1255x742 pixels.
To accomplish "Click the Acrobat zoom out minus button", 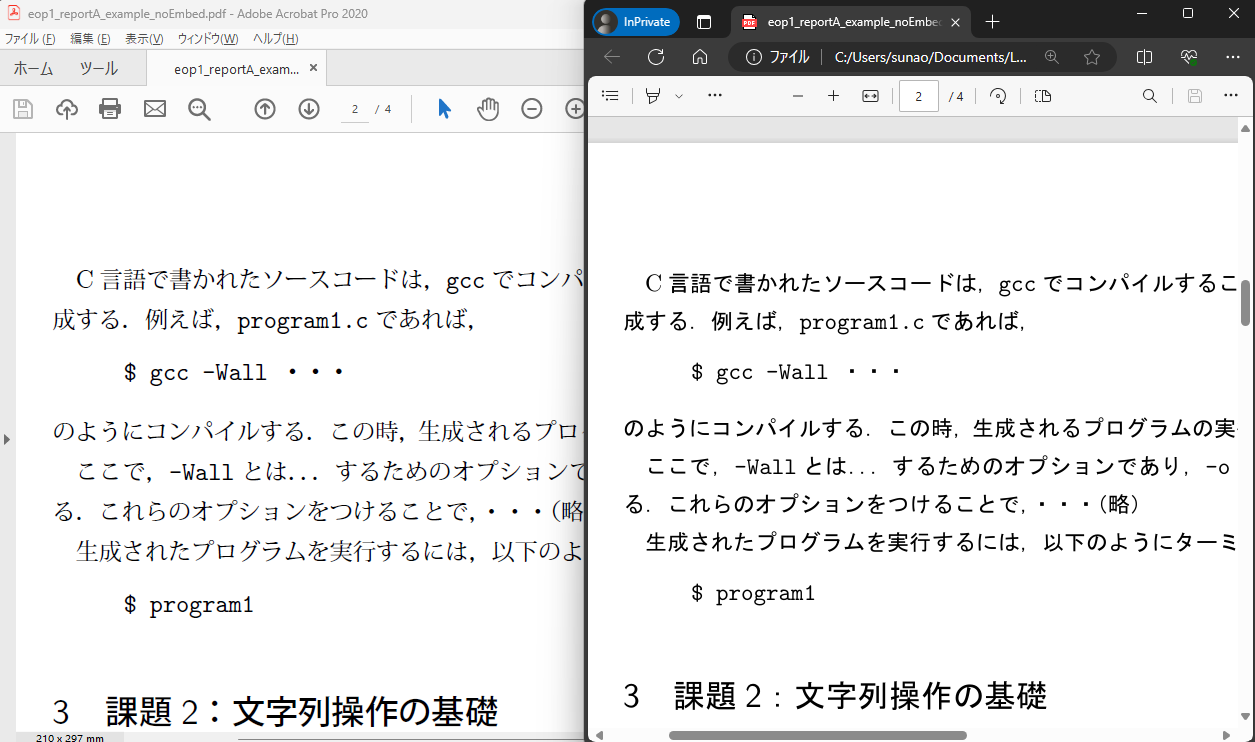I will [532, 109].
